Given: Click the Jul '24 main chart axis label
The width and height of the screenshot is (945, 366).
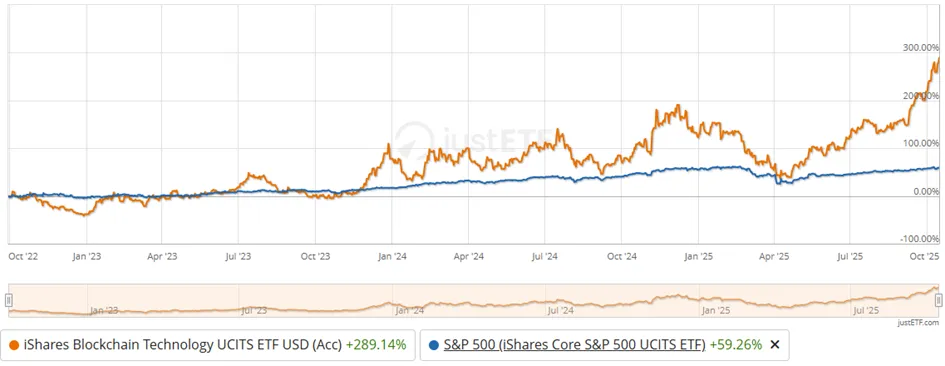Looking at the screenshot, I should pyautogui.click(x=545, y=256).
